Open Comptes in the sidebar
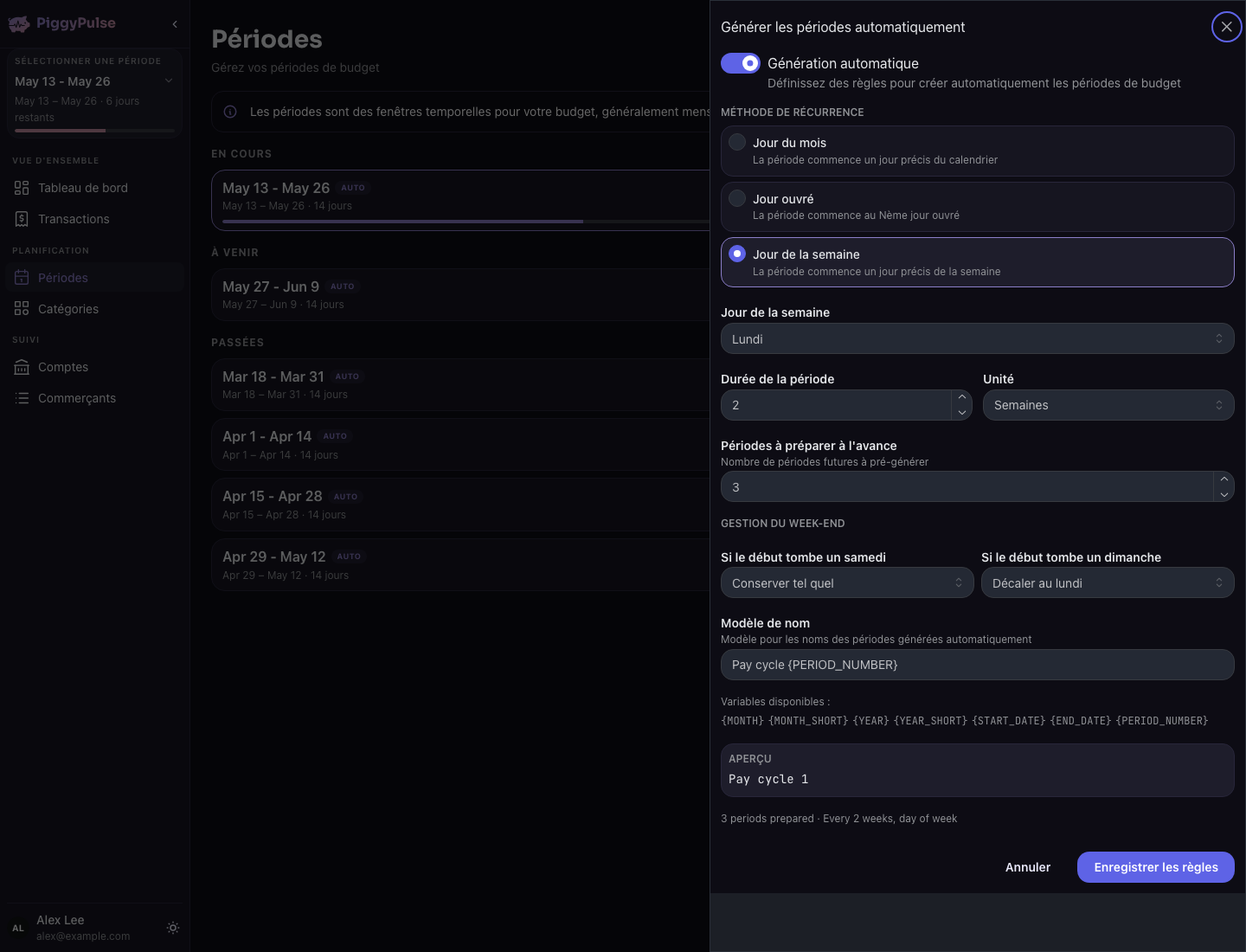 (94, 367)
